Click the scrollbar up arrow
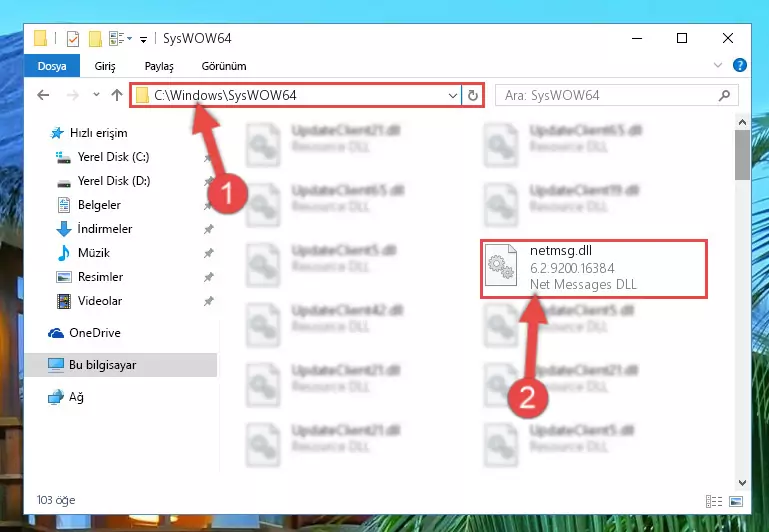The height and width of the screenshot is (532, 769). pyautogui.click(x=742, y=122)
